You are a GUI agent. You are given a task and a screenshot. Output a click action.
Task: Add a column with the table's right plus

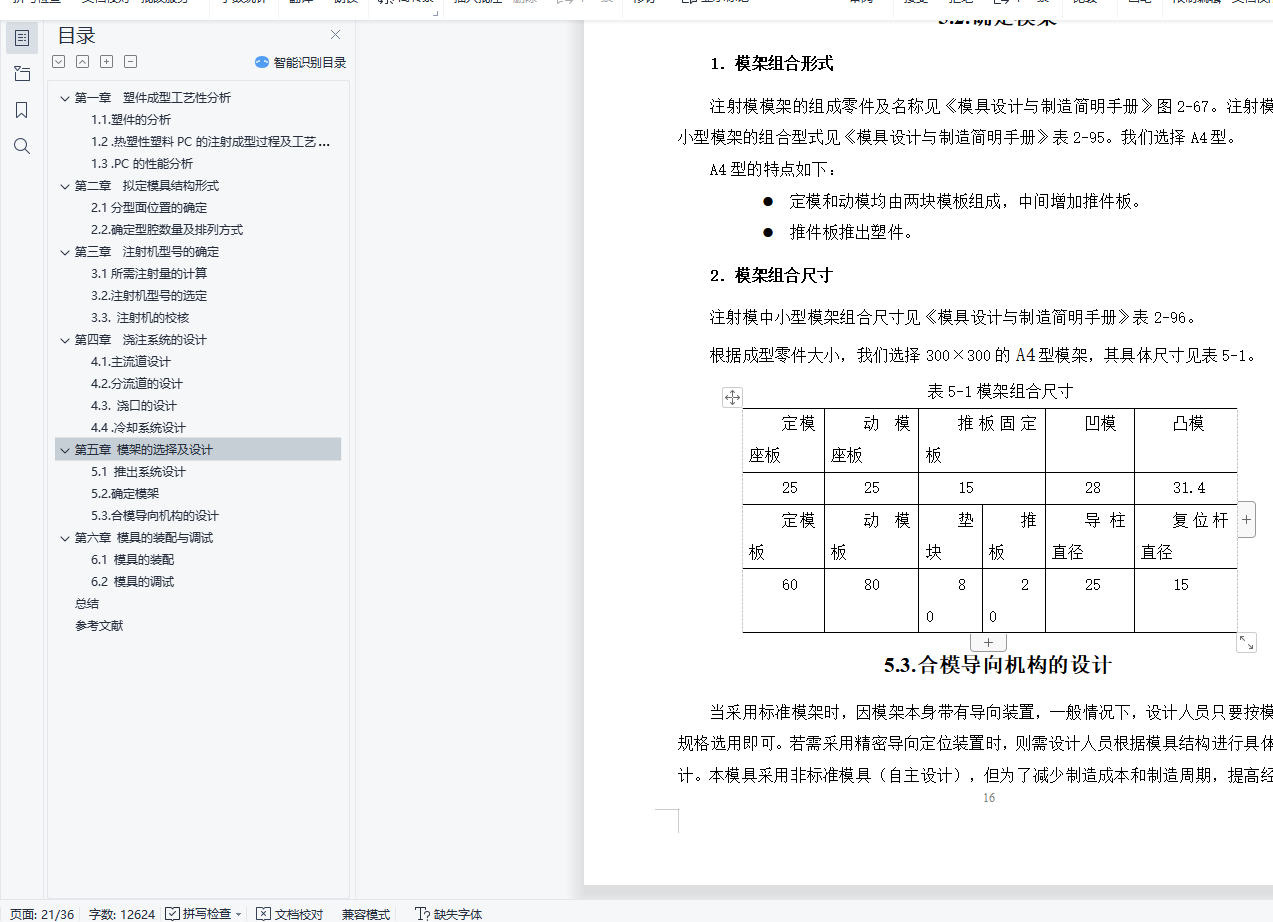point(1246,520)
